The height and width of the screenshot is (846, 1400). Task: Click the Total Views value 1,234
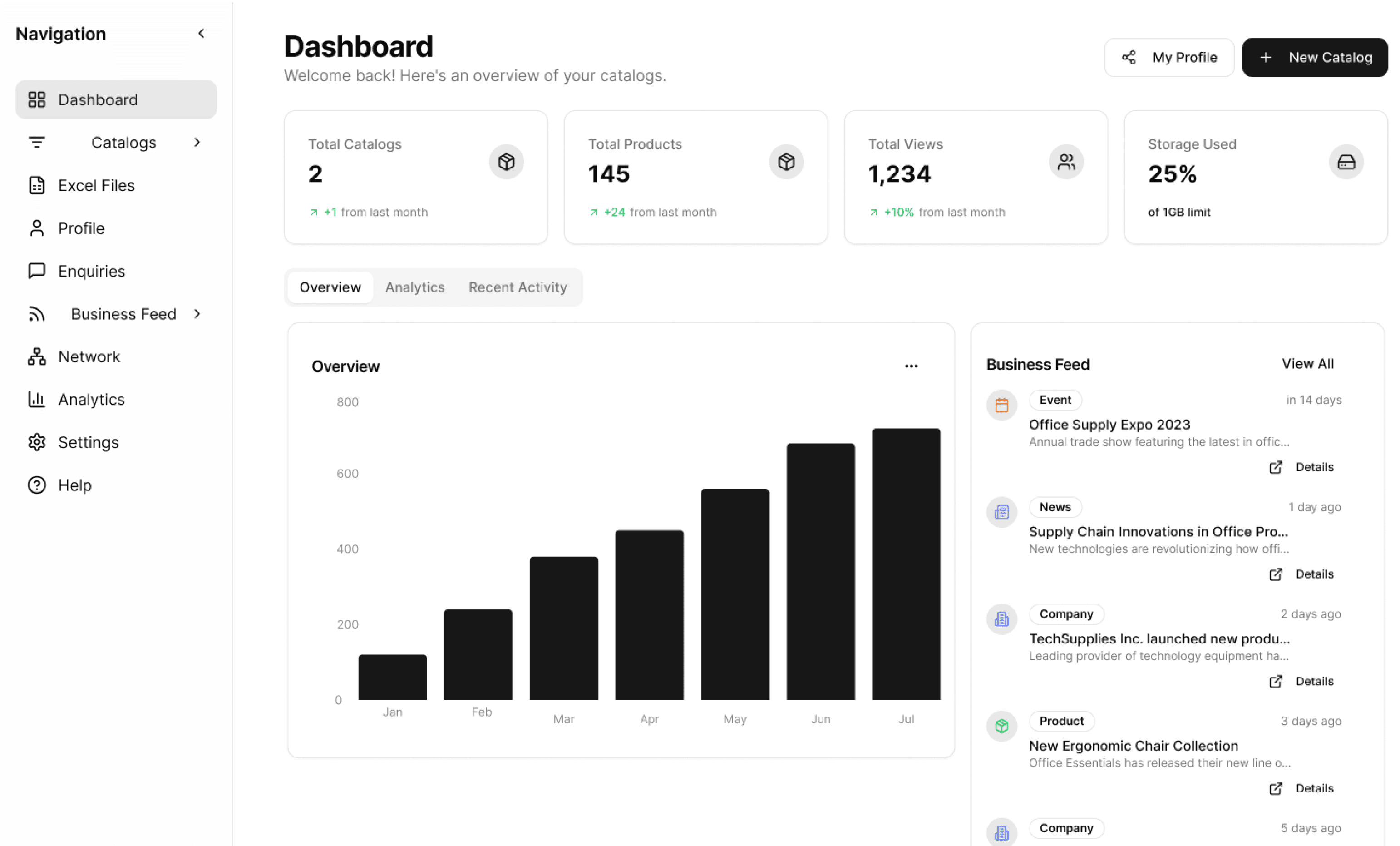[x=899, y=174]
